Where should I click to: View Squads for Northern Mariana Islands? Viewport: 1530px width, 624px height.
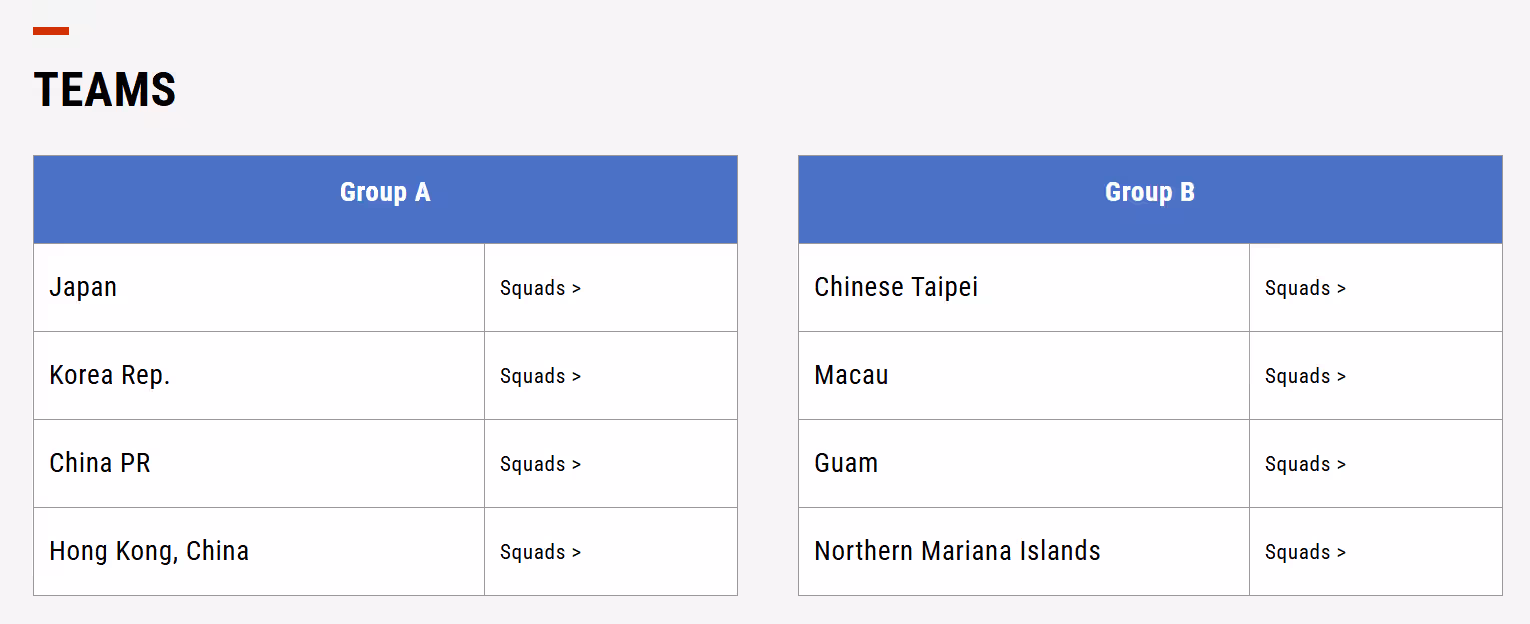point(1305,552)
